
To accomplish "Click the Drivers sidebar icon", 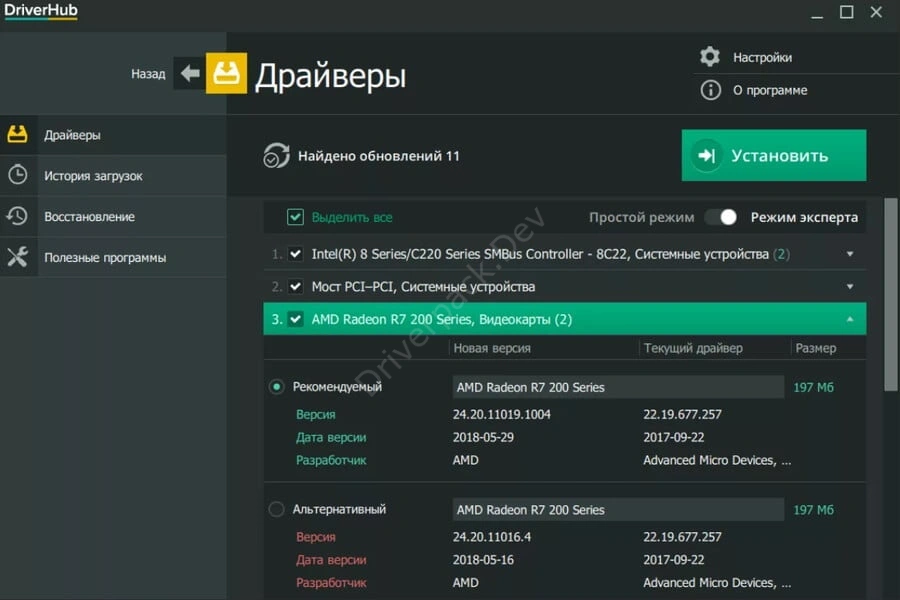I will click(17, 134).
